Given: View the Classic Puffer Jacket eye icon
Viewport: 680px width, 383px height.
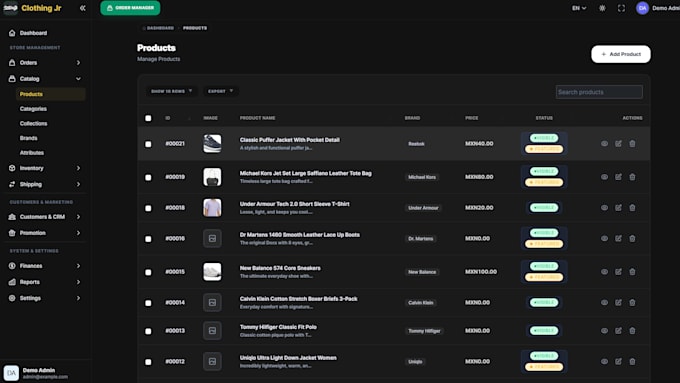Looking at the screenshot, I should click(x=604, y=144).
